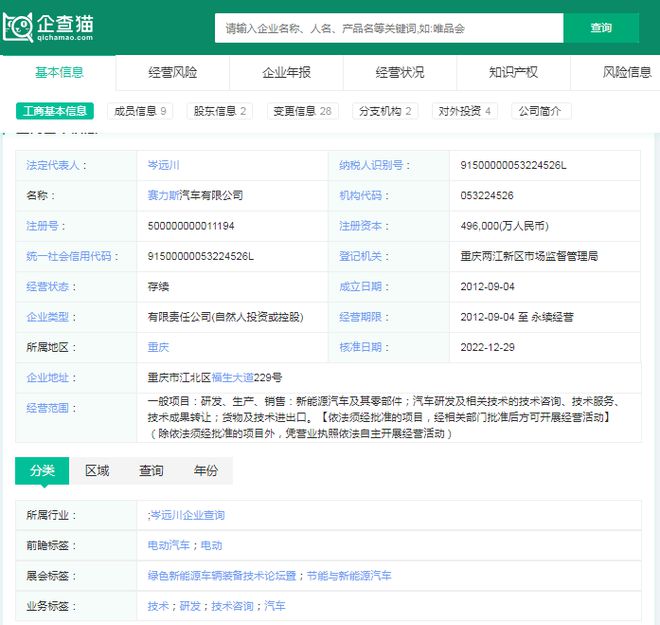Click the 电动汽车 tag link
The height and width of the screenshot is (625, 660).
point(168,545)
